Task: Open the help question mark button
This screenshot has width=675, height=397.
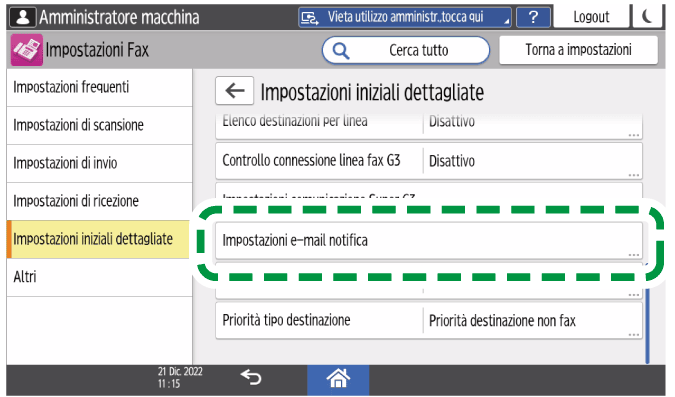Action: click(x=533, y=17)
